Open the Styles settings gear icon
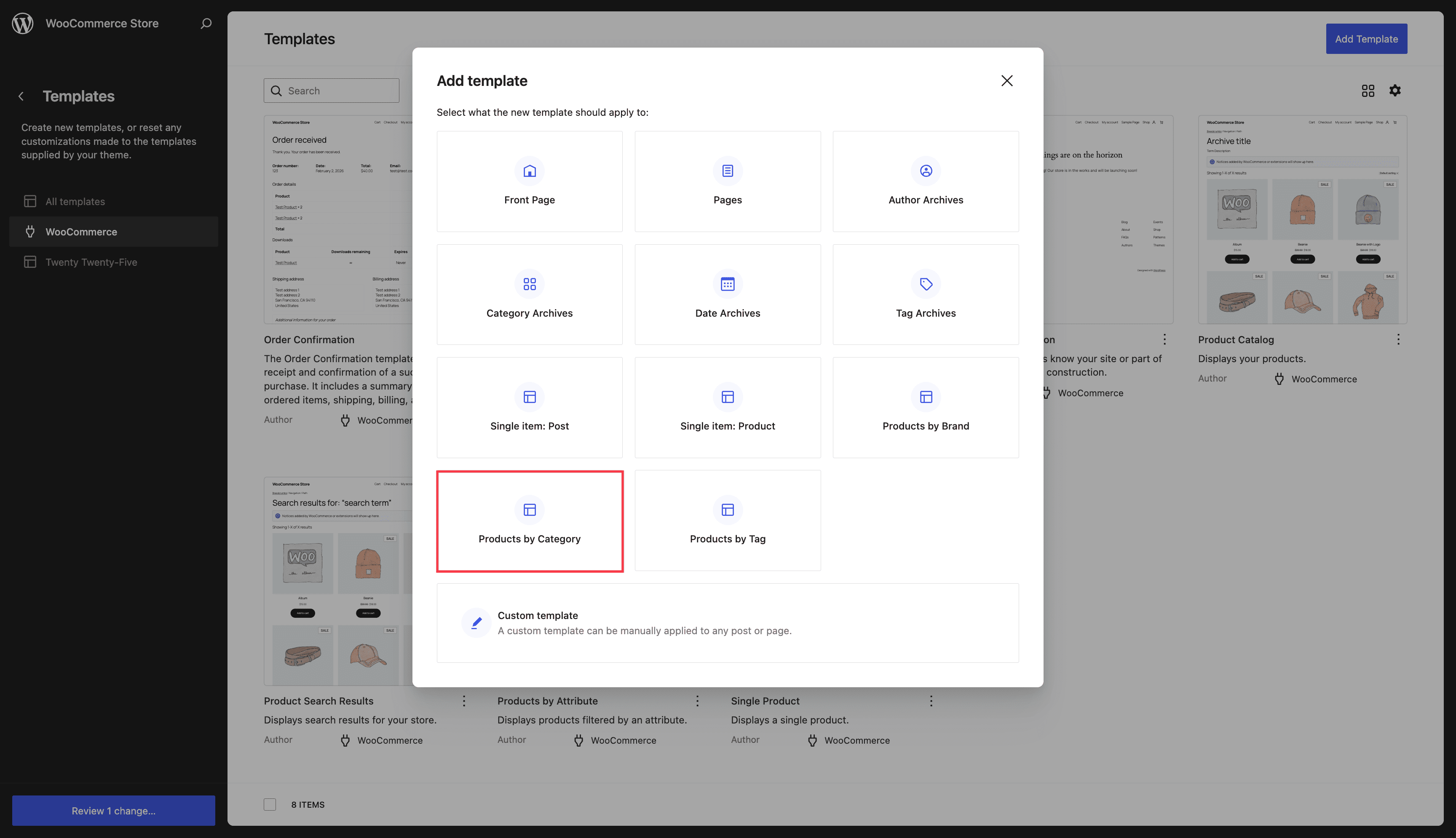 coord(1396,91)
